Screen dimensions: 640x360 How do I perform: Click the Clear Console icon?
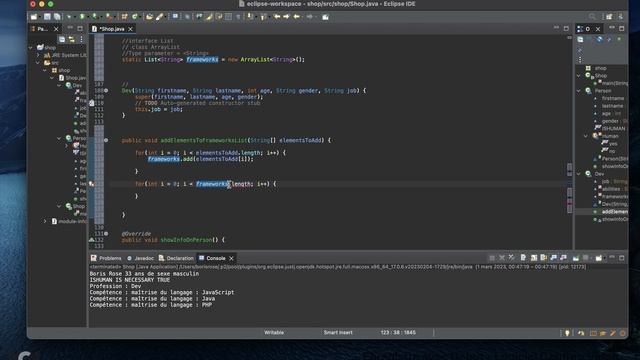pyautogui.click(x=523, y=258)
